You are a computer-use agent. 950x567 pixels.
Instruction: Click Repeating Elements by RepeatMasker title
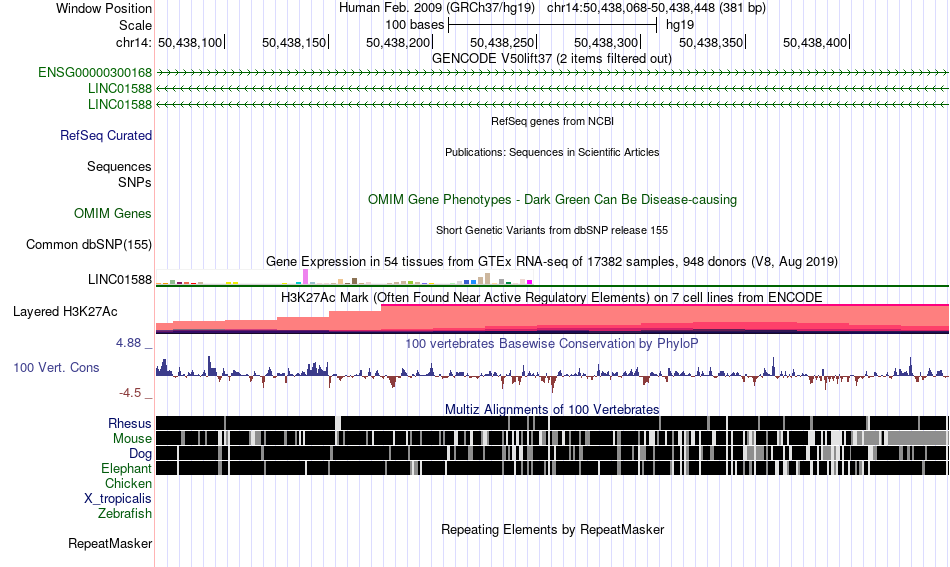(553, 529)
